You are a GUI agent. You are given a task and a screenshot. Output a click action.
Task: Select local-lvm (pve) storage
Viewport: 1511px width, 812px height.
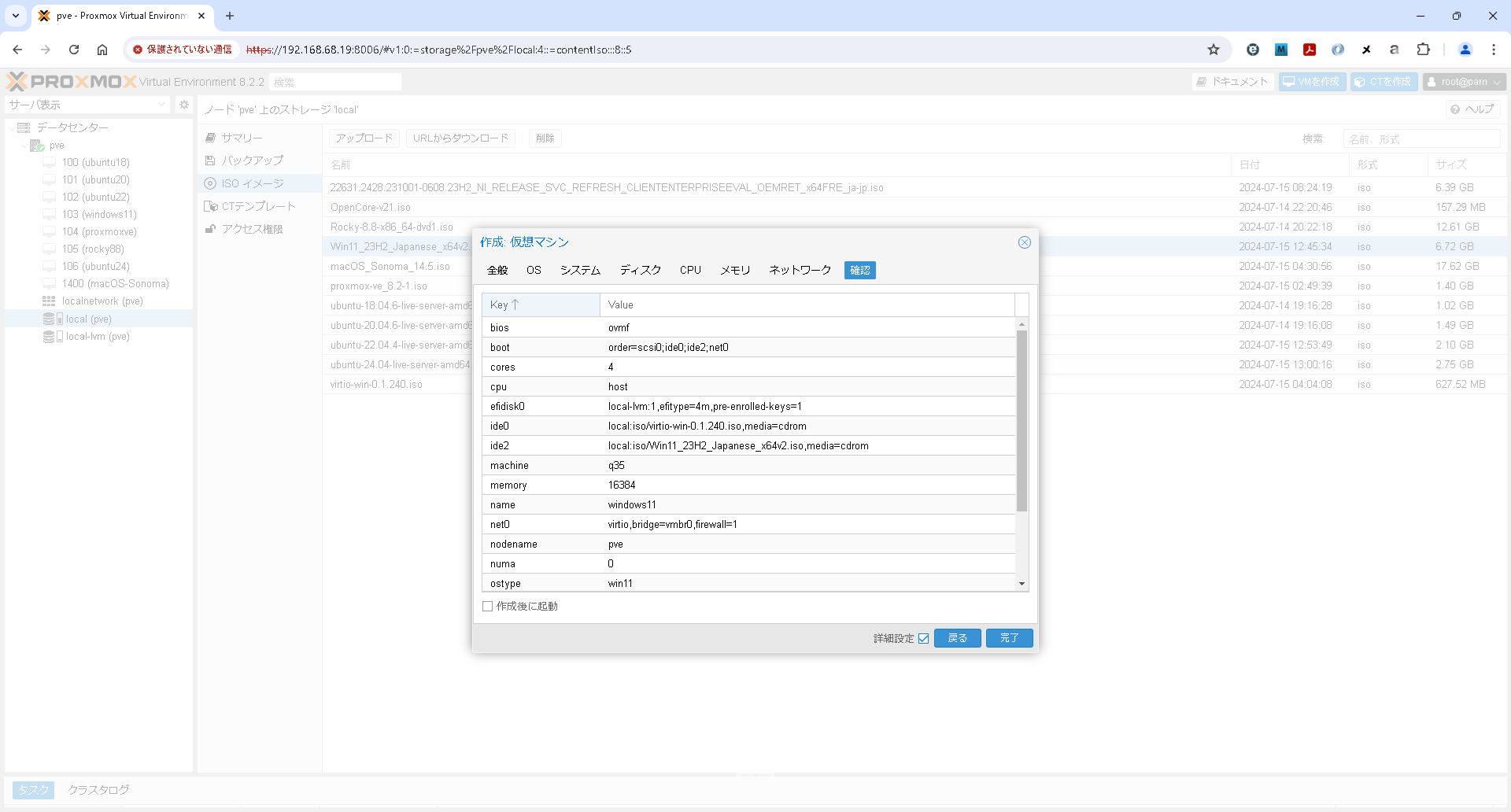click(98, 337)
